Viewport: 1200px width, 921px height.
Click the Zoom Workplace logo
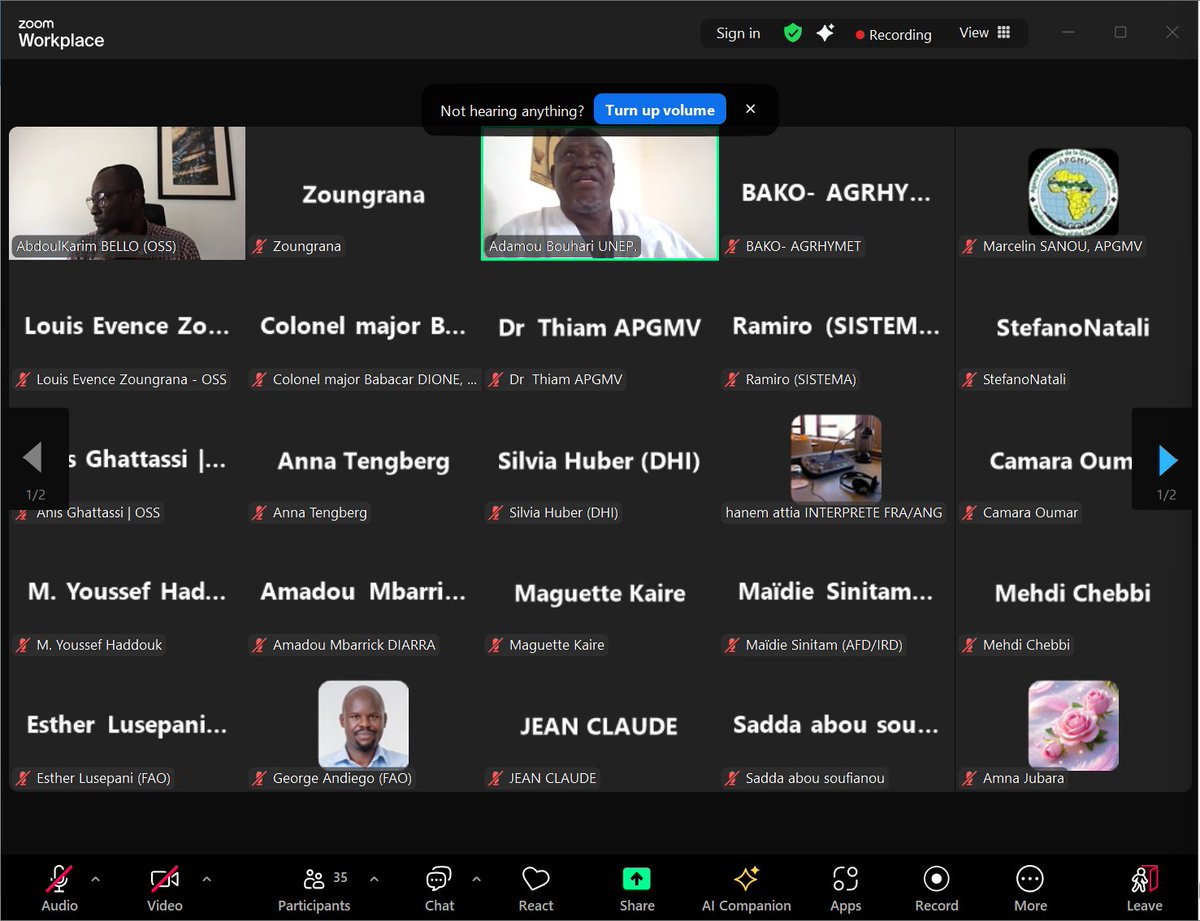[61, 33]
